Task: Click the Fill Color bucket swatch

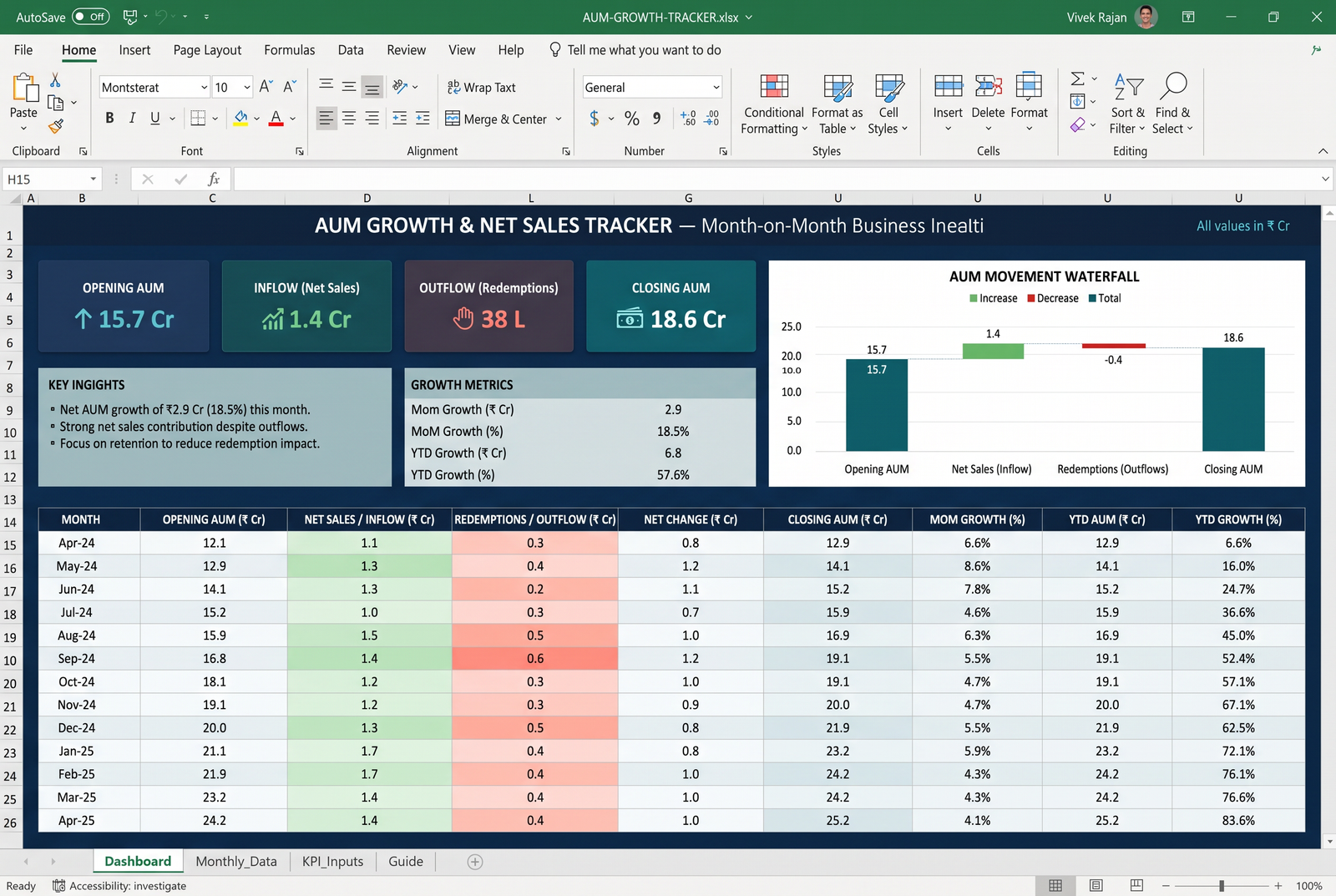Action: click(240, 119)
